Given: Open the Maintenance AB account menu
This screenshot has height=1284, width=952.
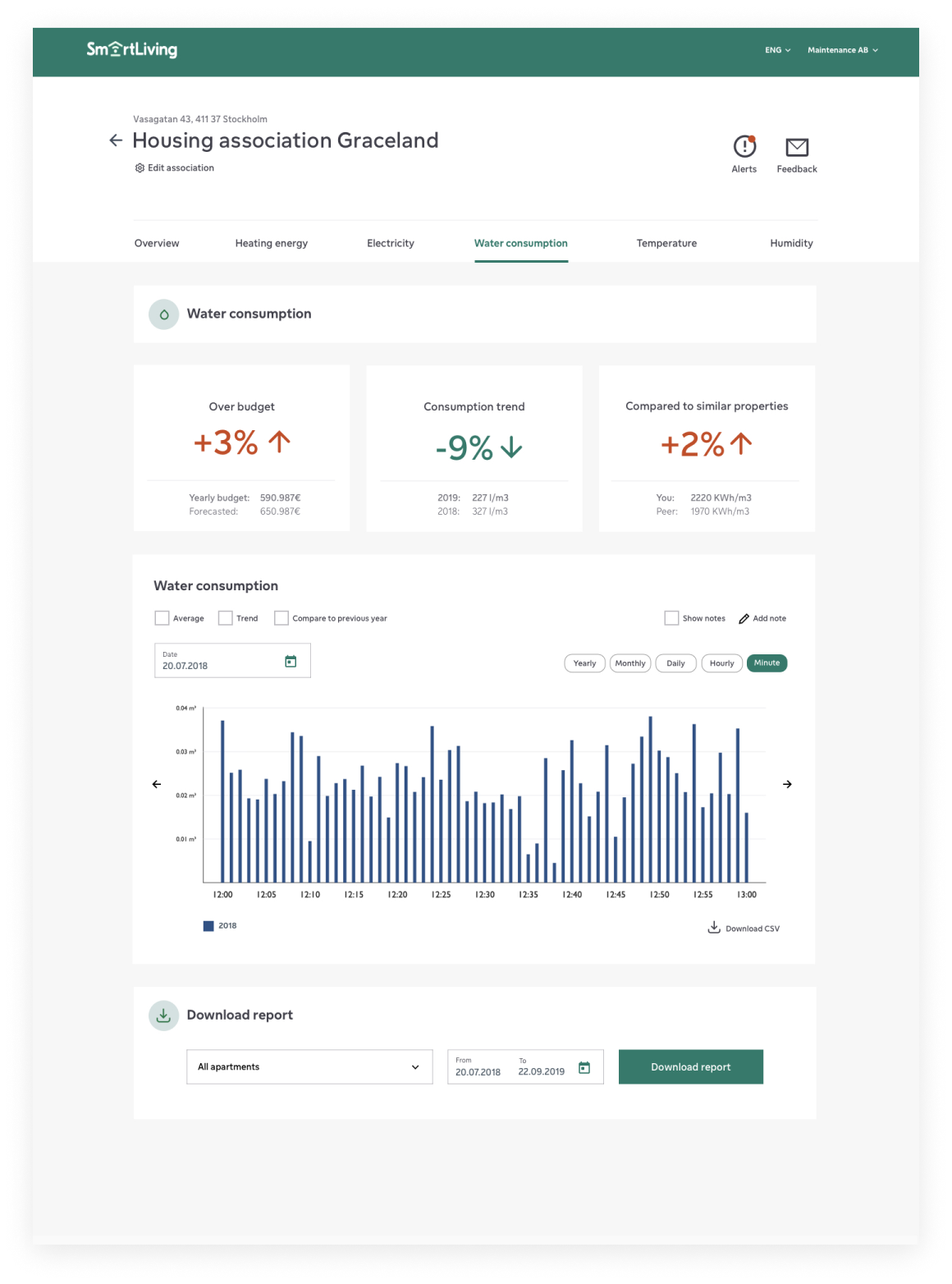Looking at the screenshot, I should point(842,50).
